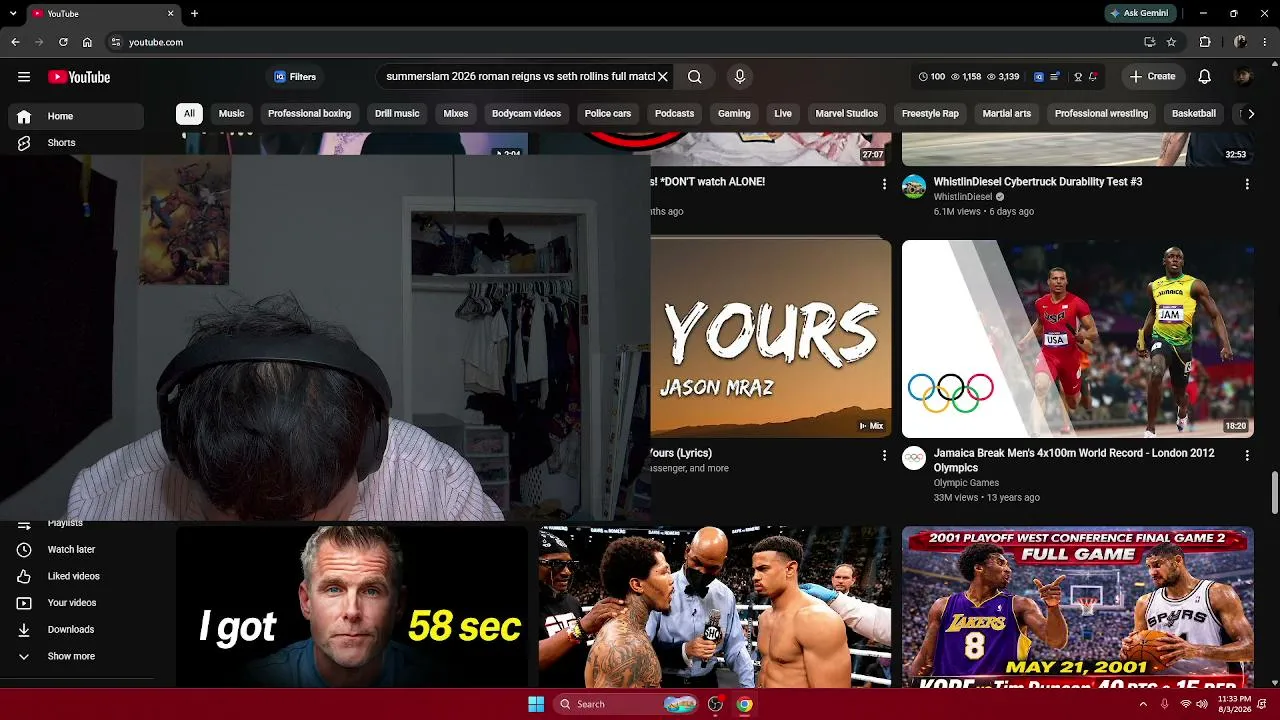Open Liked videos in the sidebar
Viewport: 1280px width, 720px height.
click(76, 576)
